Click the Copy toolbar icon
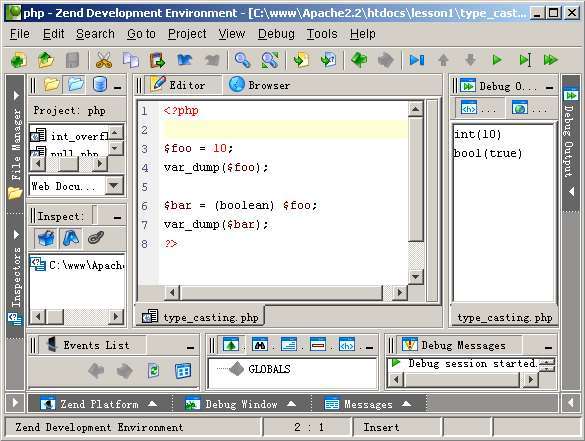Viewport: 585px width, 441px height. click(x=131, y=60)
